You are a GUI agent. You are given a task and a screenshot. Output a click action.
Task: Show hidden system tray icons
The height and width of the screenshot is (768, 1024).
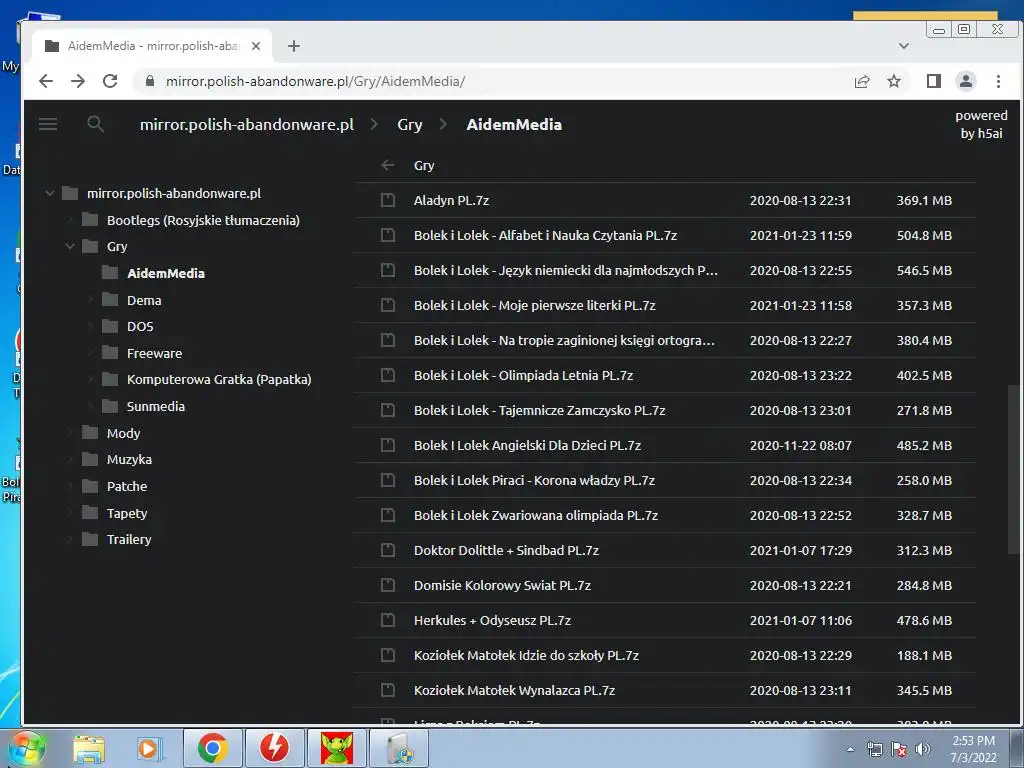click(850, 749)
